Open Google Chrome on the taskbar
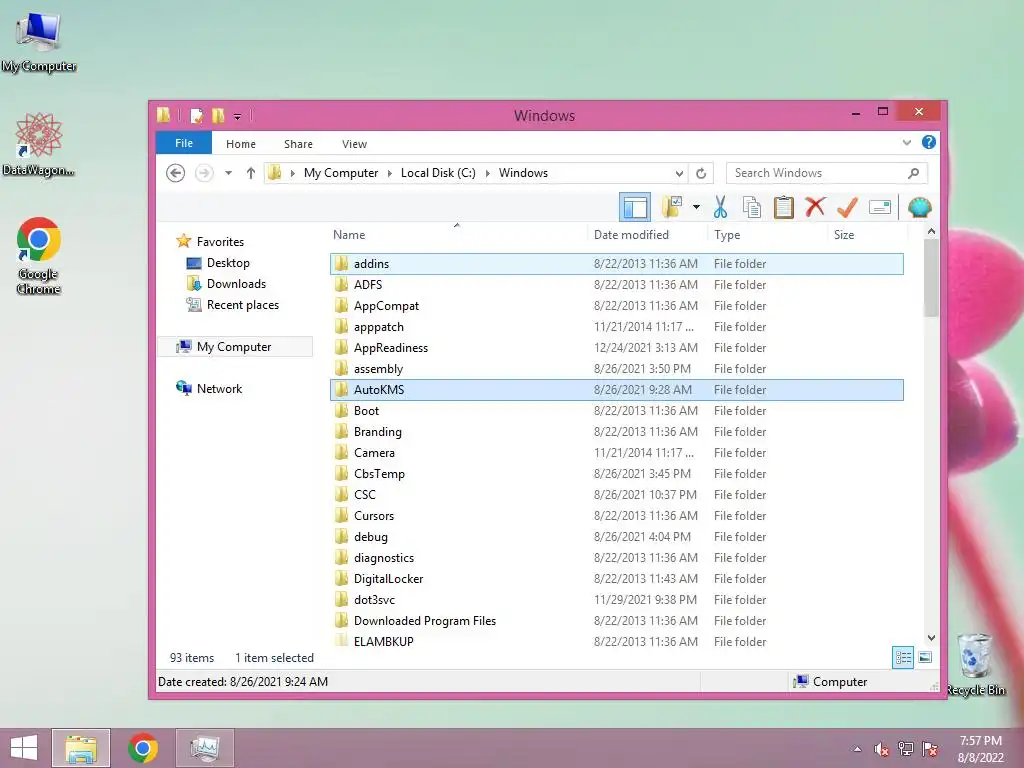The image size is (1024, 768). coord(142,748)
